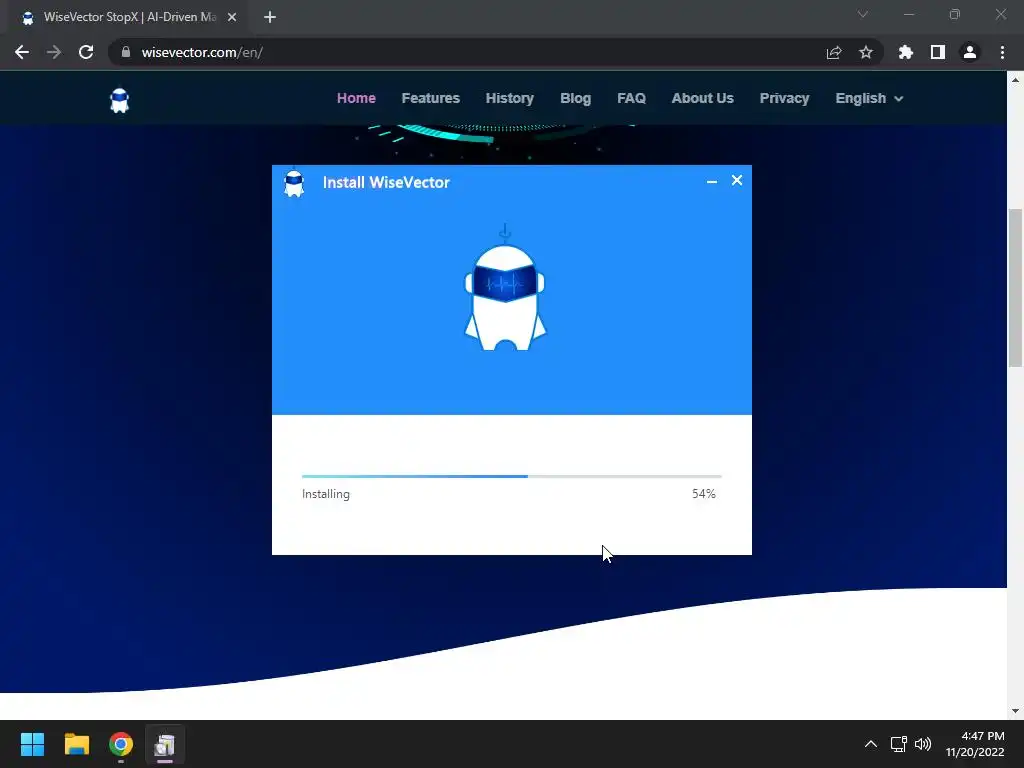Bookmark this page with the star icon
This screenshot has width=1024, height=768.
coord(866,52)
